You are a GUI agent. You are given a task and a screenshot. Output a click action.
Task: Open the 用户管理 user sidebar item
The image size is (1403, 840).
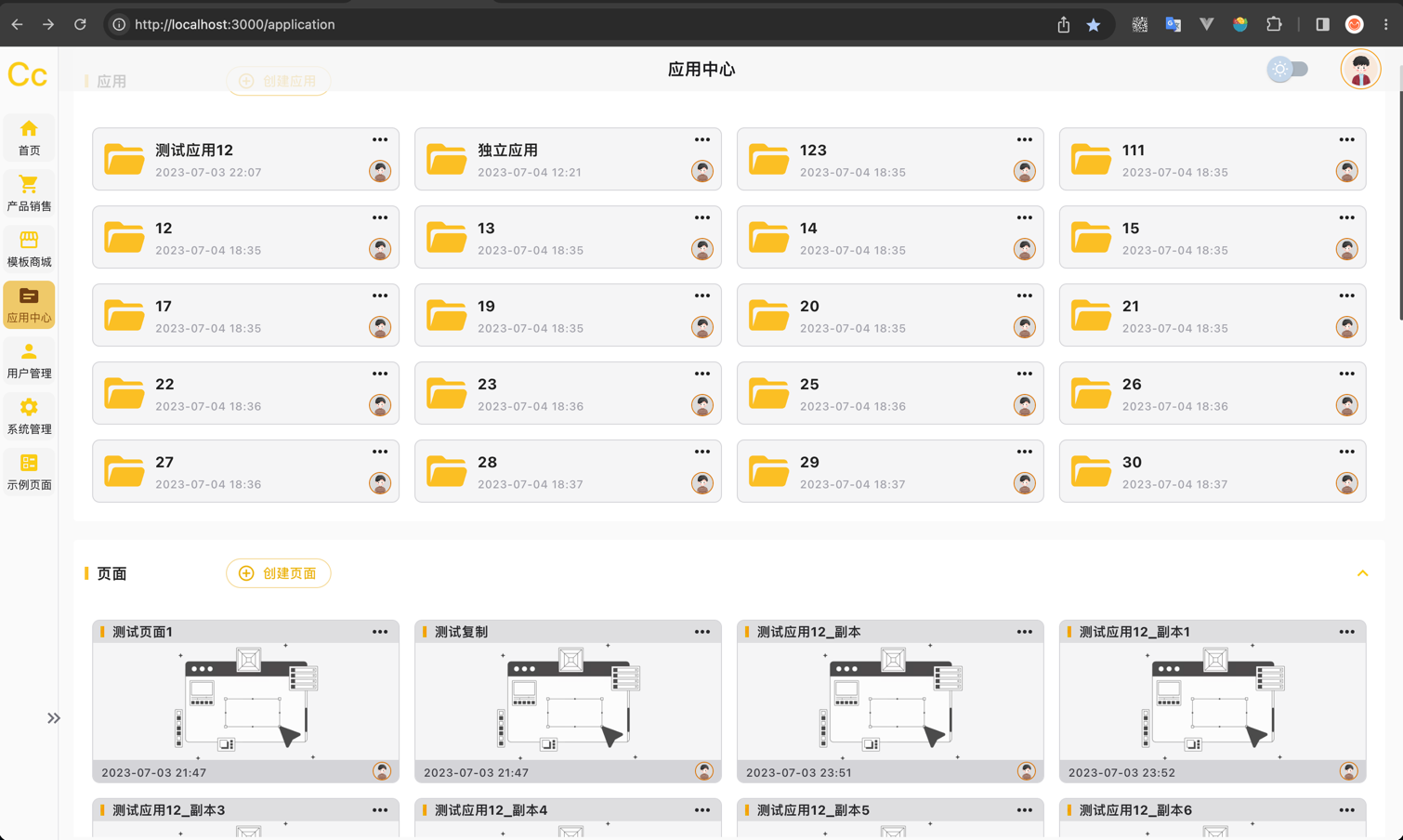pos(29,361)
